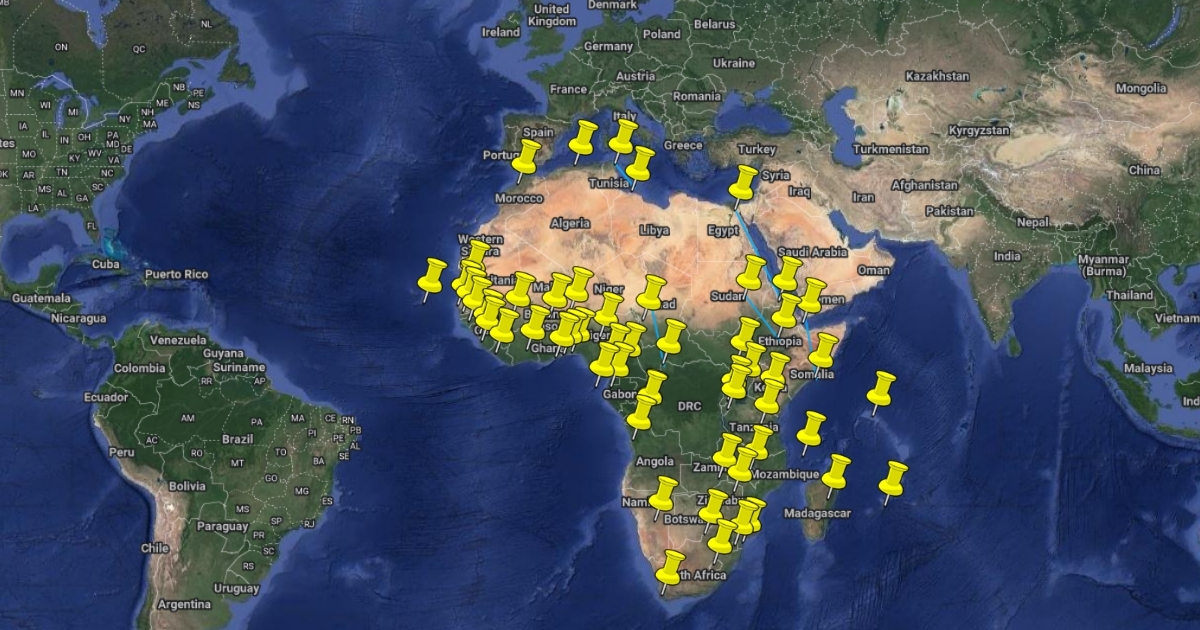Screen dimensions: 1200x630
Task: Select the pushpin between Mozambique and Madagascar
Action: click(x=811, y=428)
